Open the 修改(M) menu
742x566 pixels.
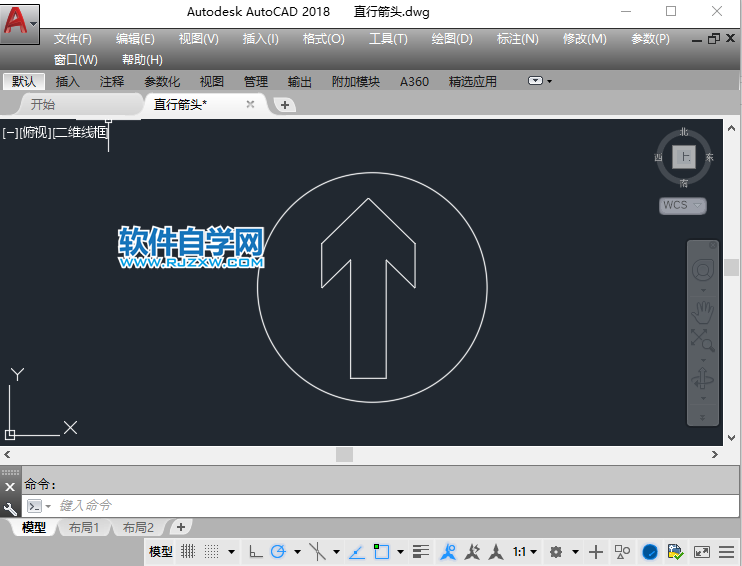584,39
